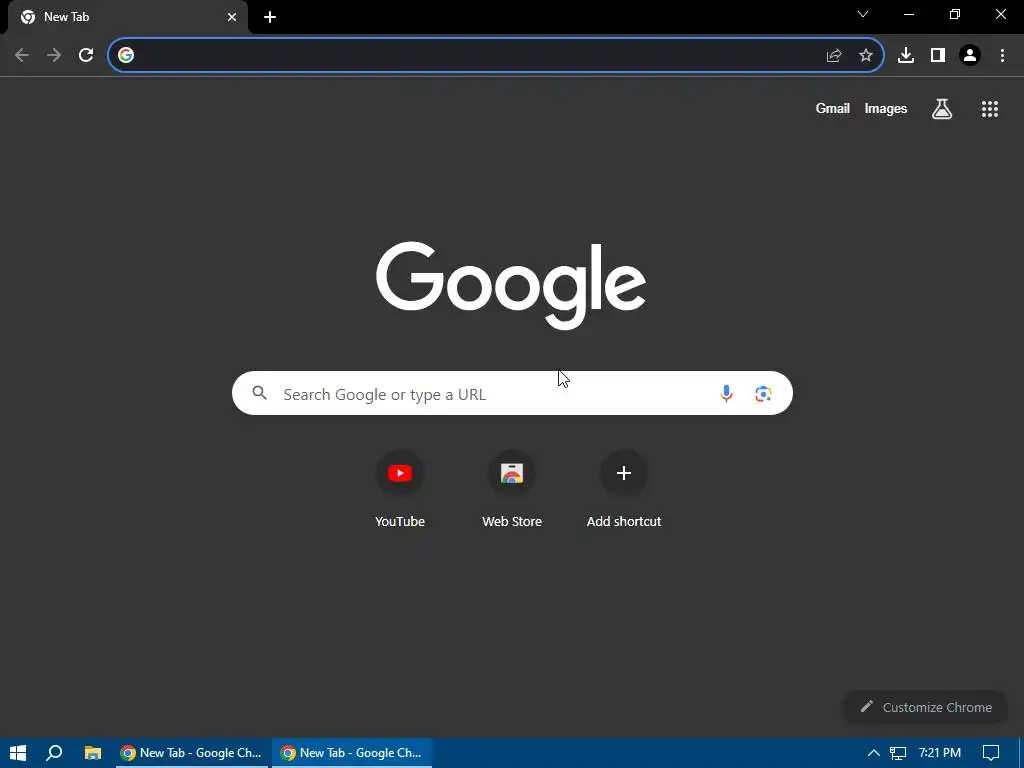Image resolution: width=1024 pixels, height=768 pixels.
Task: Open Images link
Action: (x=886, y=108)
